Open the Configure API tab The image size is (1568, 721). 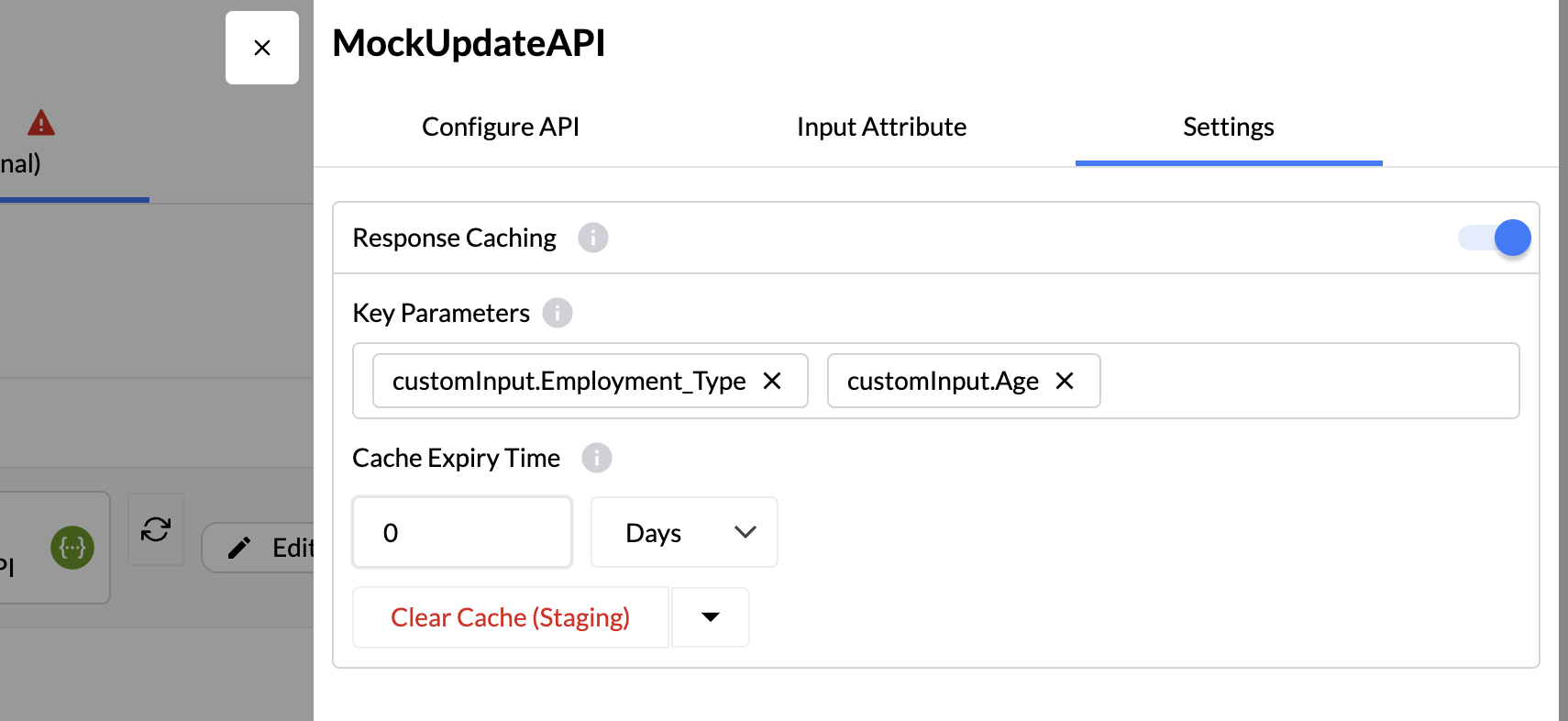coord(500,127)
